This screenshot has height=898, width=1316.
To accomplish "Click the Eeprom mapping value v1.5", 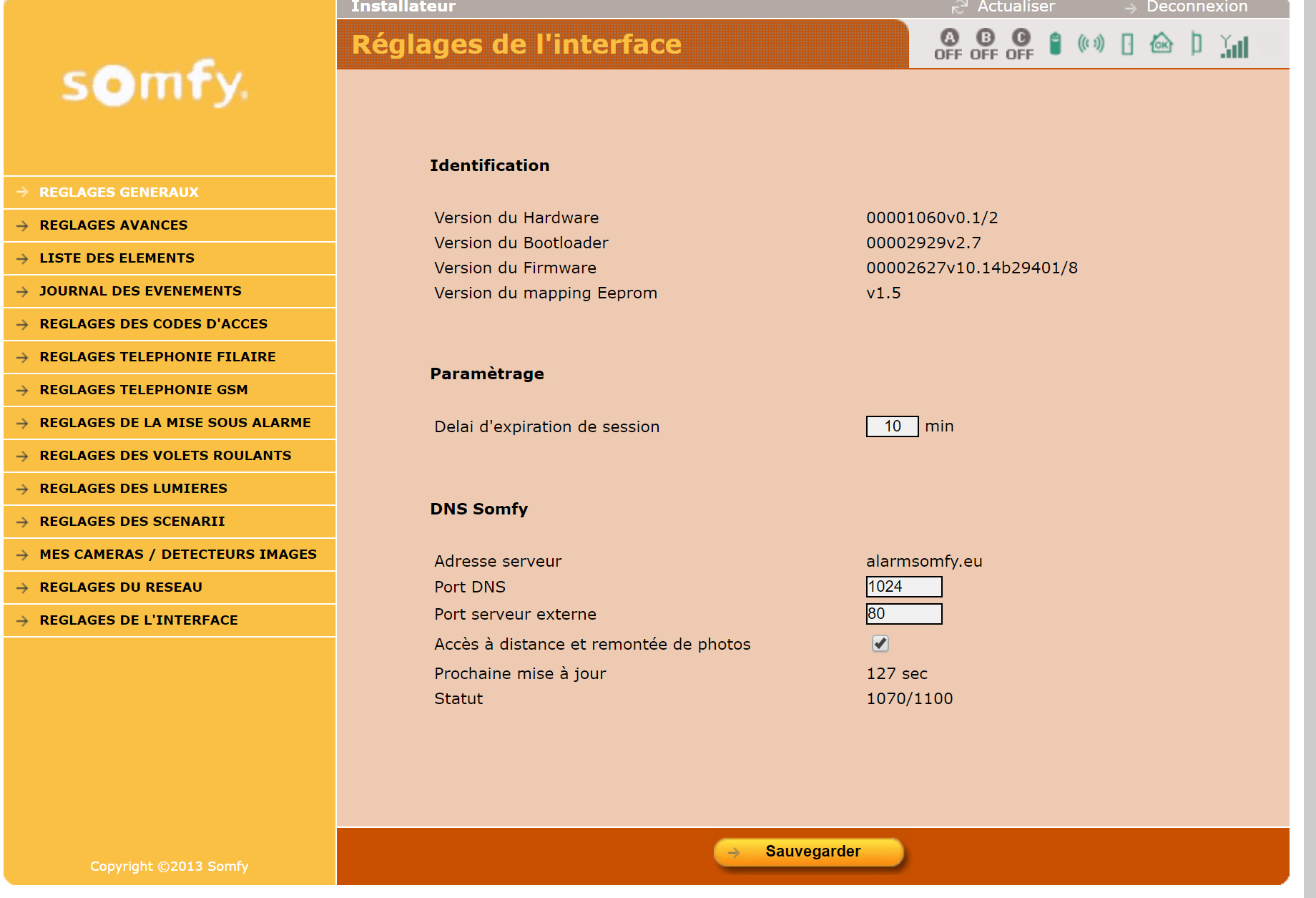I will pyautogui.click(x=883, y=293).
